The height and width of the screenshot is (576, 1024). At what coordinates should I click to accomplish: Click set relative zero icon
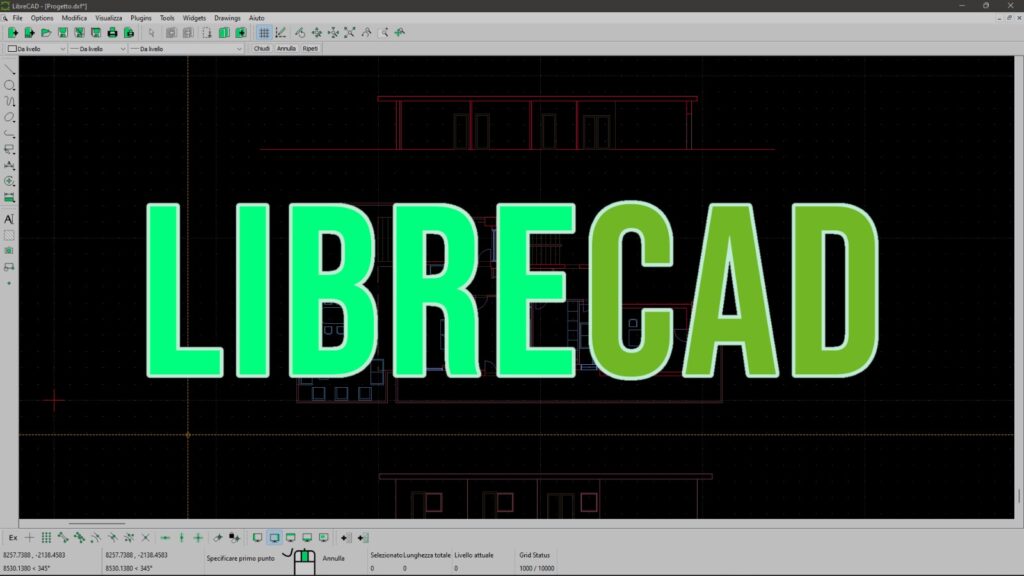218,537
